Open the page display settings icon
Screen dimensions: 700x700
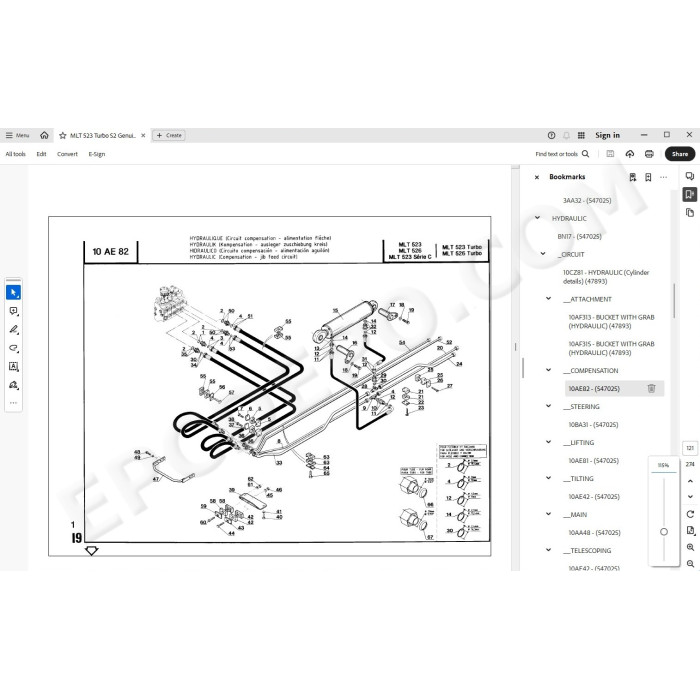point(690,530)
